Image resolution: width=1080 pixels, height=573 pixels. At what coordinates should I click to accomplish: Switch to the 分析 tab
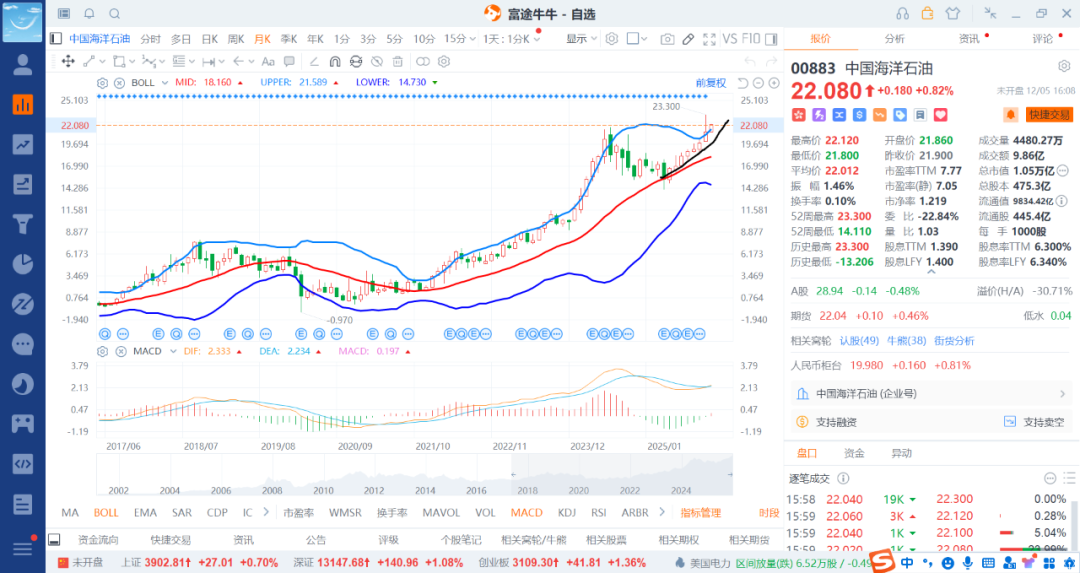pyautogui.click(x=894, y=39)
